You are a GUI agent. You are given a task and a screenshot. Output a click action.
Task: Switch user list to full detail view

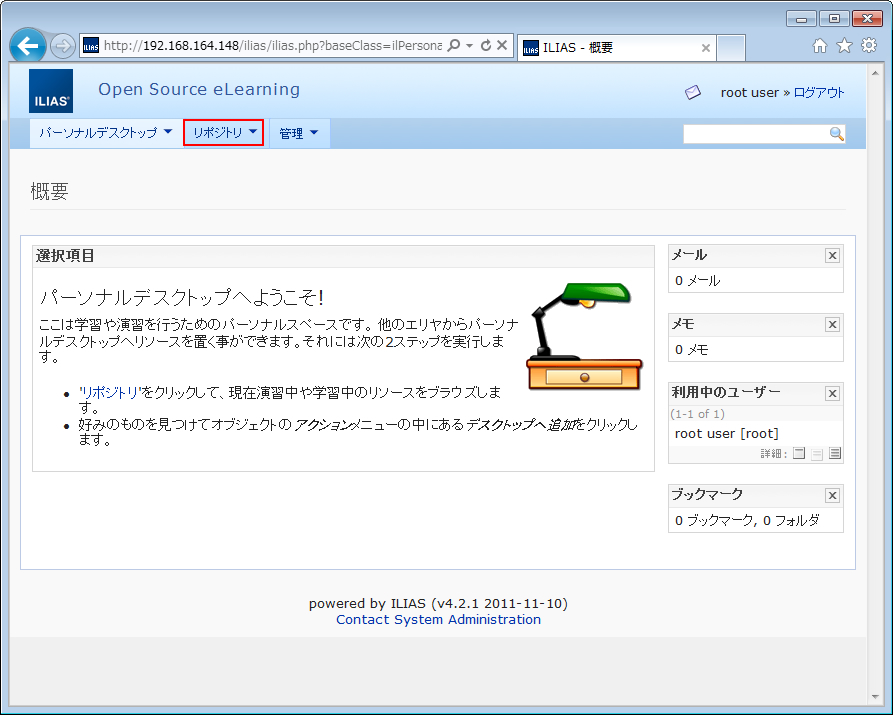pyautogui.click(x=835, y=453)
